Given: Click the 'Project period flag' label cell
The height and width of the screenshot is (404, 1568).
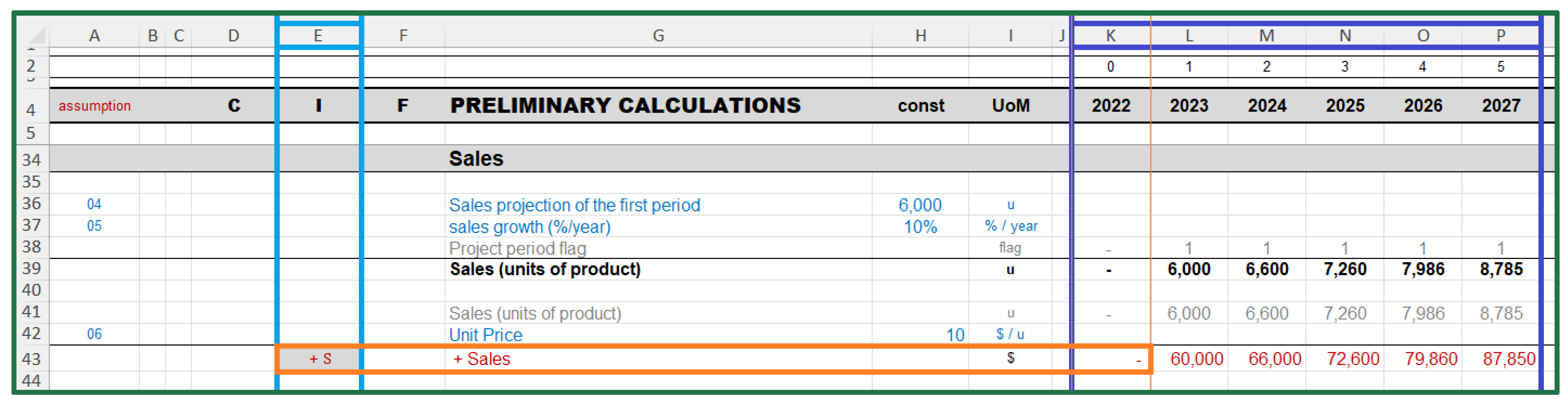Looking at the screenshot, I should (517, 248).
